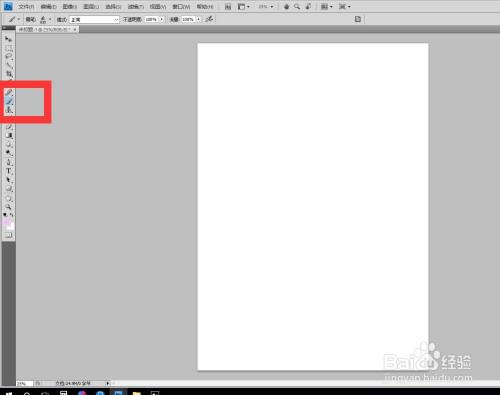Toggle the Brushes panel button in options bar
The width and height of the screenshot is (500, 395).
(x=358, y=19)
